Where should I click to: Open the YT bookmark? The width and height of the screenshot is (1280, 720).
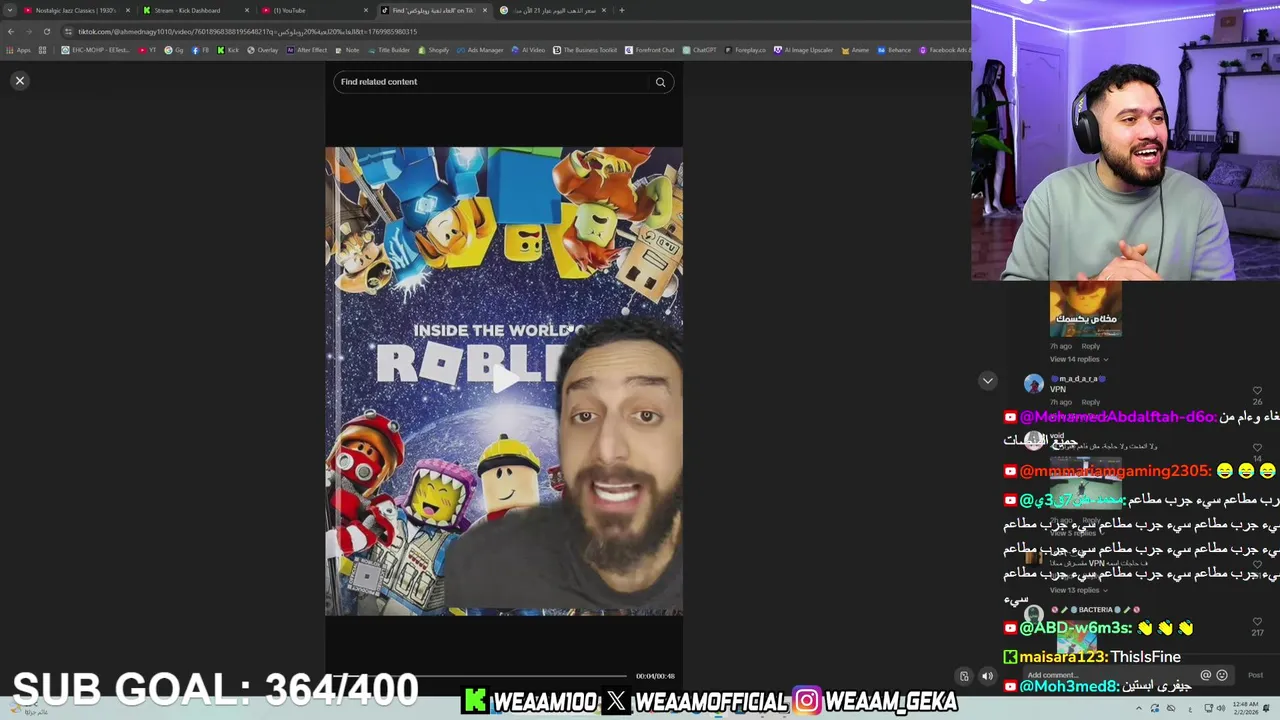148,50
